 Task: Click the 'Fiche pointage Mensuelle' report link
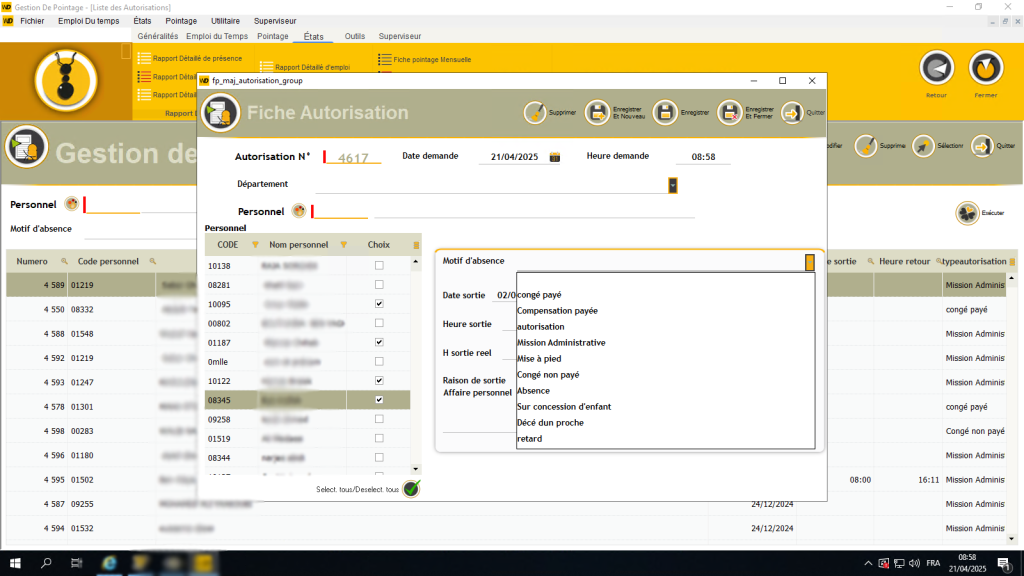(x=430, y=59)
